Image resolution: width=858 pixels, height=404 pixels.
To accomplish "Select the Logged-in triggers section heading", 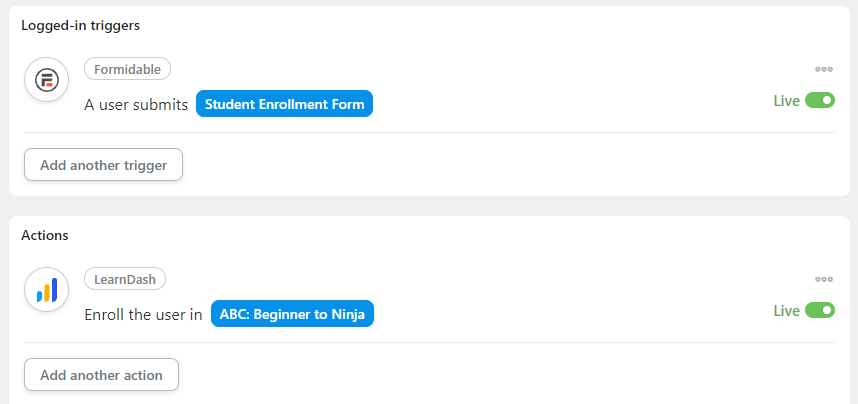I will point(80,25).
